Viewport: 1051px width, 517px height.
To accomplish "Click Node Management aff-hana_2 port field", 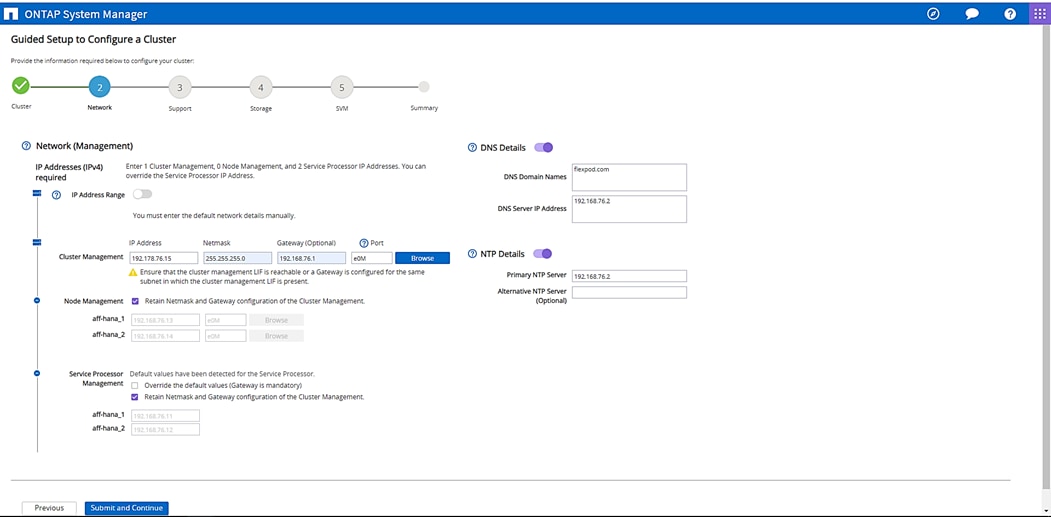I will coord(226,336).
